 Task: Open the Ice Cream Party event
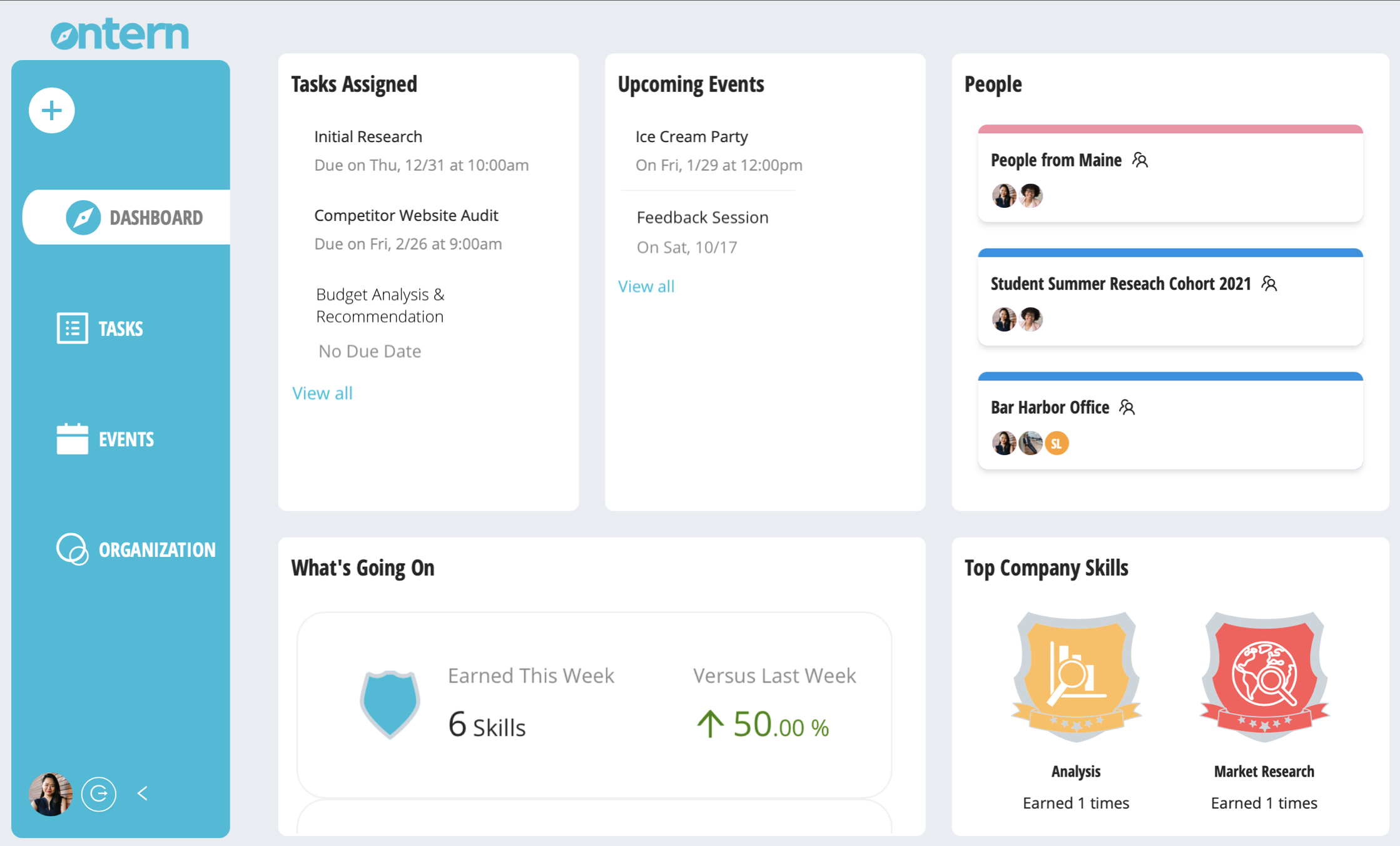[692, 136]
